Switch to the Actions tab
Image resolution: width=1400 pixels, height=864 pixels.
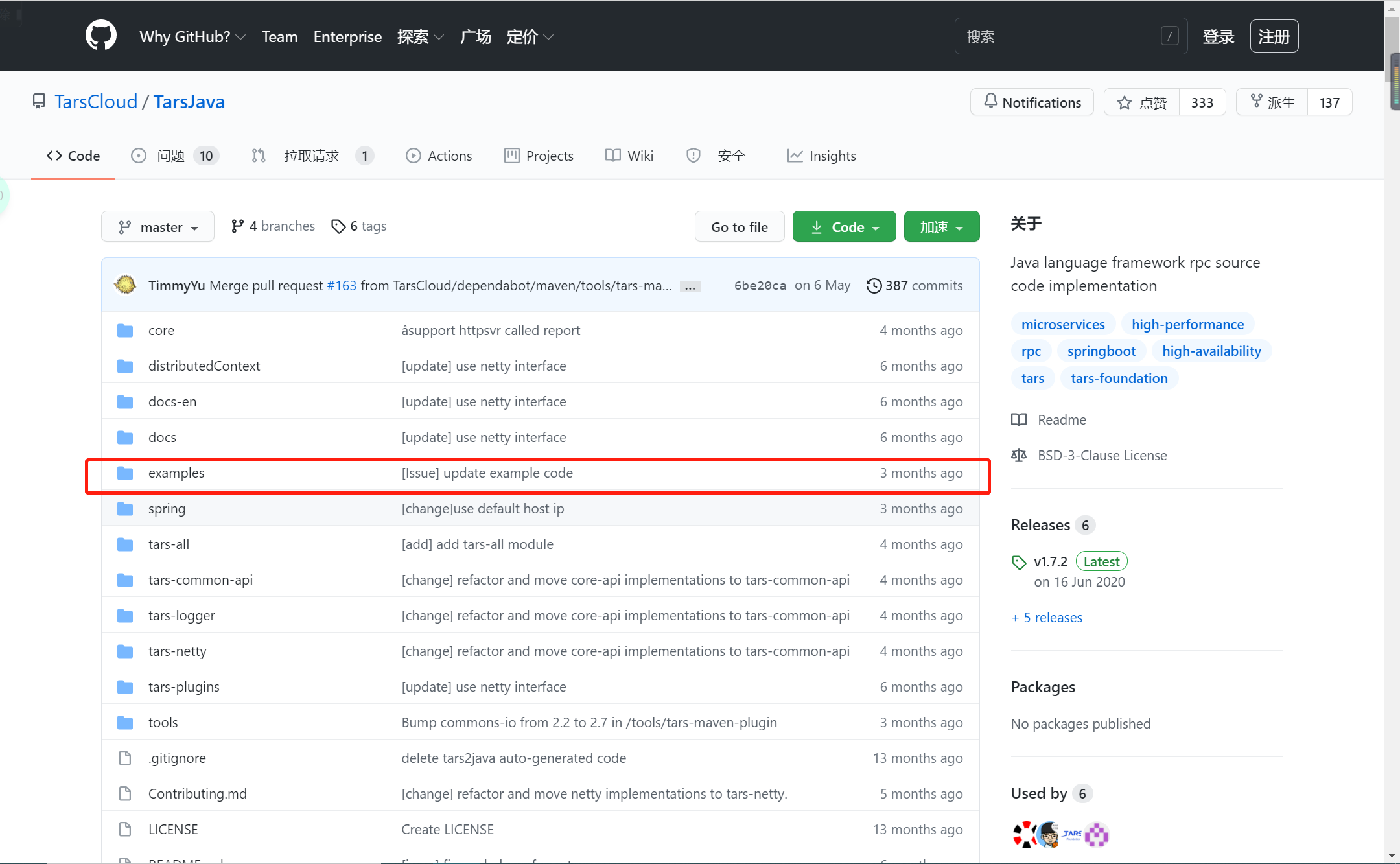pyautogui.click(x=439, y=156)
